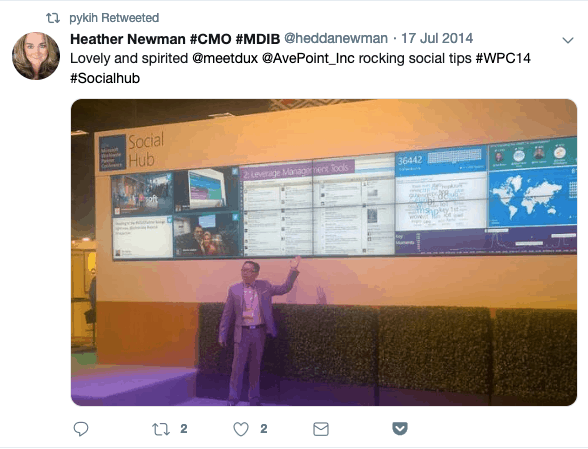The width and height of the screenshot is (588, 449).
Task: Open the tweet options chevron dropdown
Action: click(x=568, y=40)
